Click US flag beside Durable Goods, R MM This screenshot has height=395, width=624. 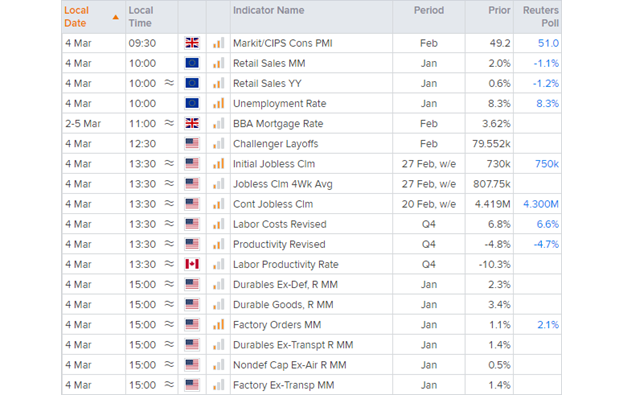192,304
